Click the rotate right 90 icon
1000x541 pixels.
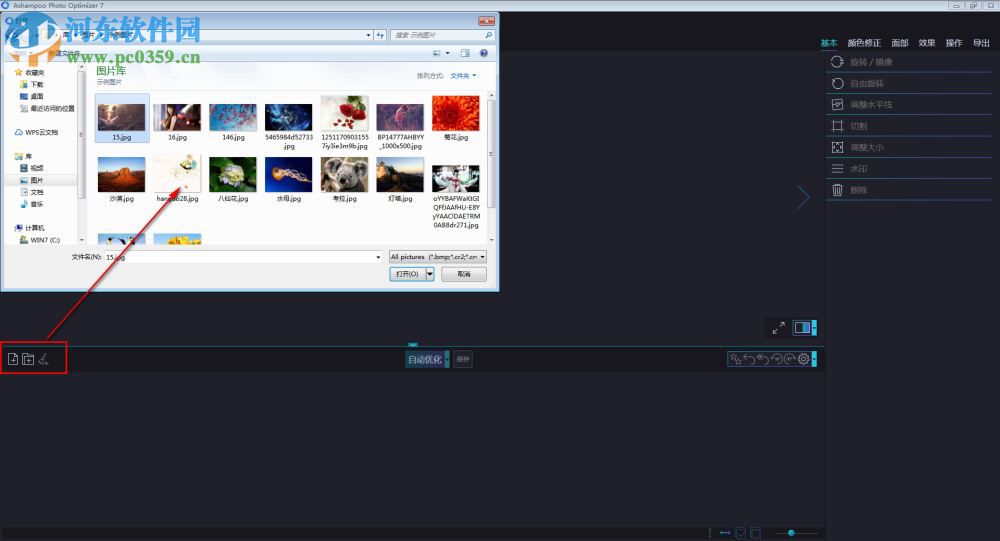coord(790,359)
